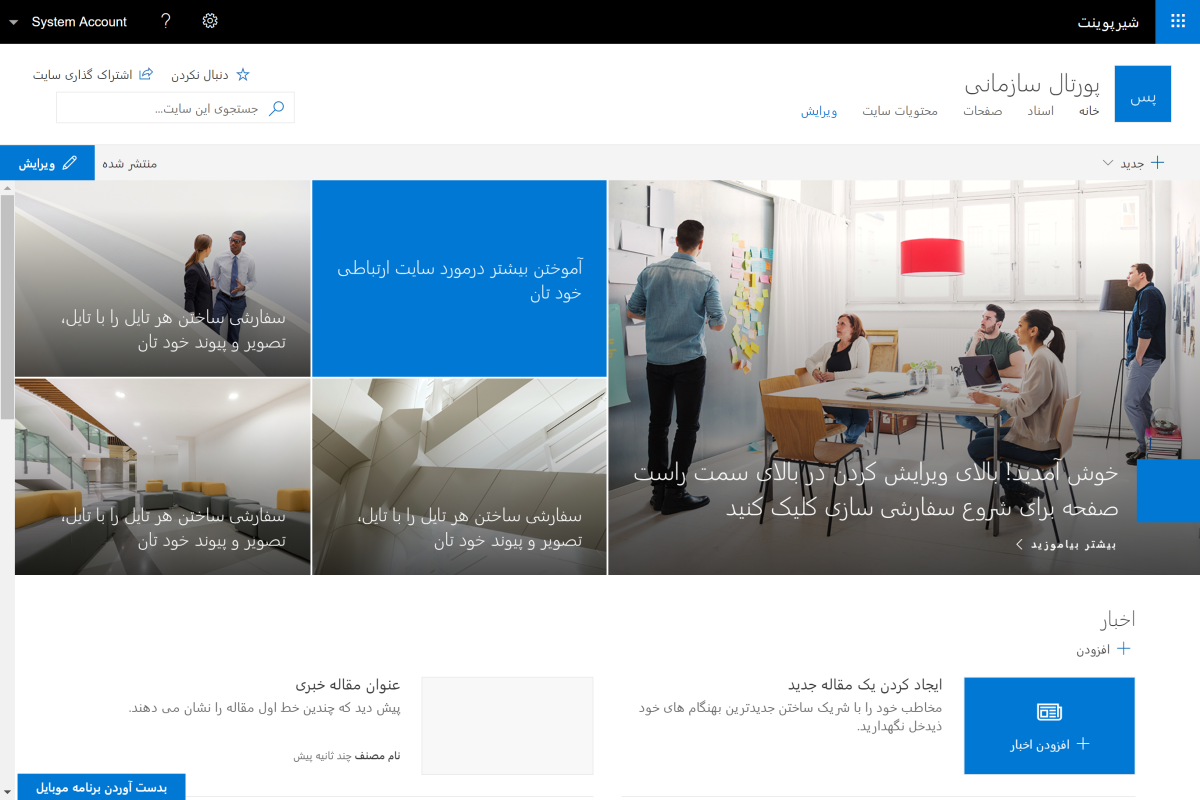Click the help question mark icon
1200x800 pixels.
point(166,21)
